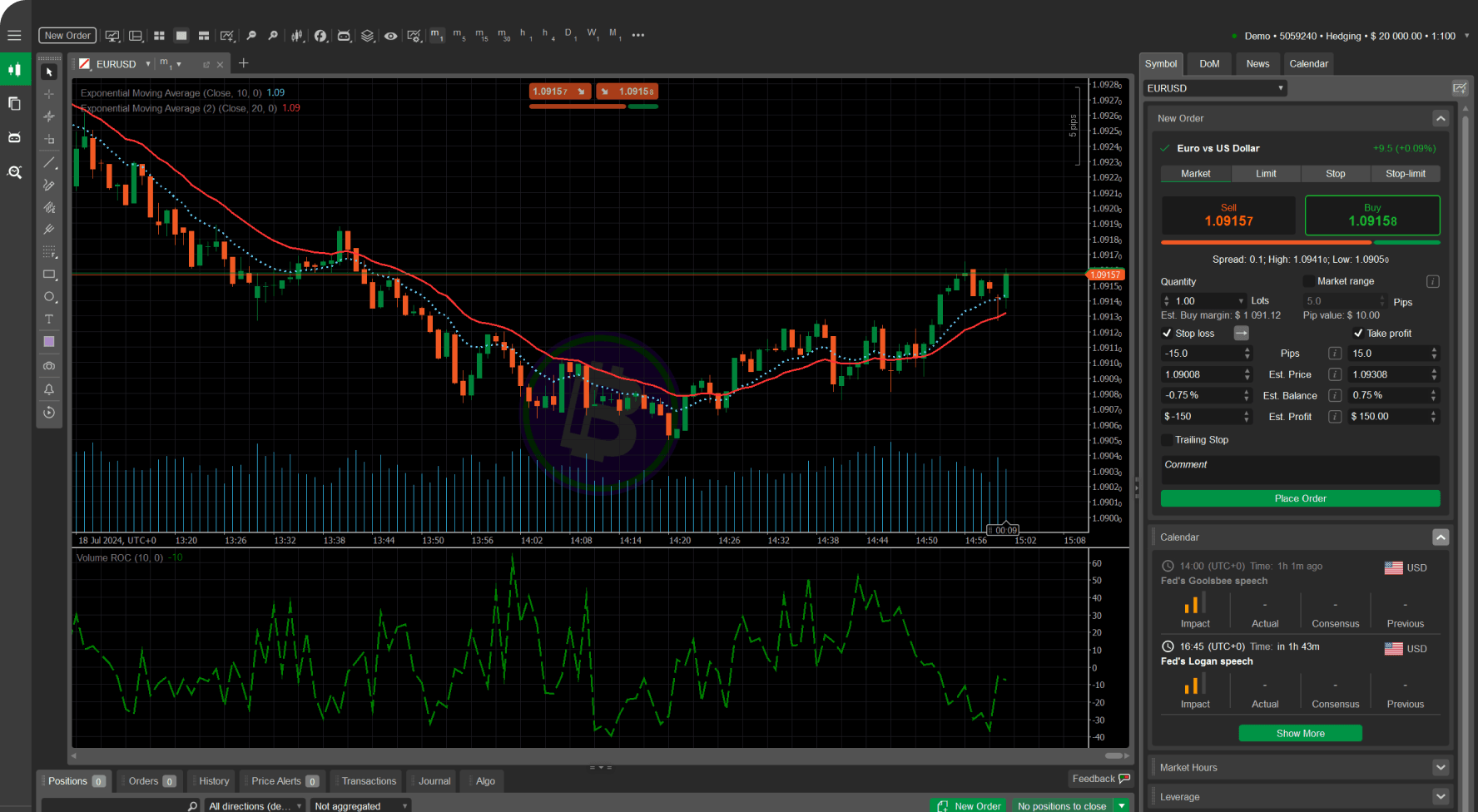The height and width of the screenshot is (812, 1478).
Task: Select the Andrews pitchfork tool
Action: pos(49,230)
